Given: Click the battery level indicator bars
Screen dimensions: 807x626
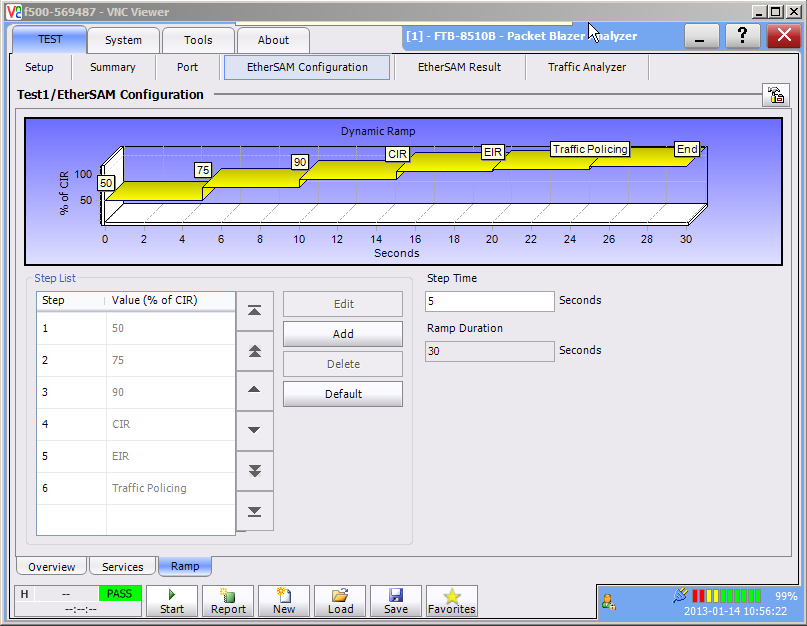Looking at the screenshot, I should pos(726,596).
